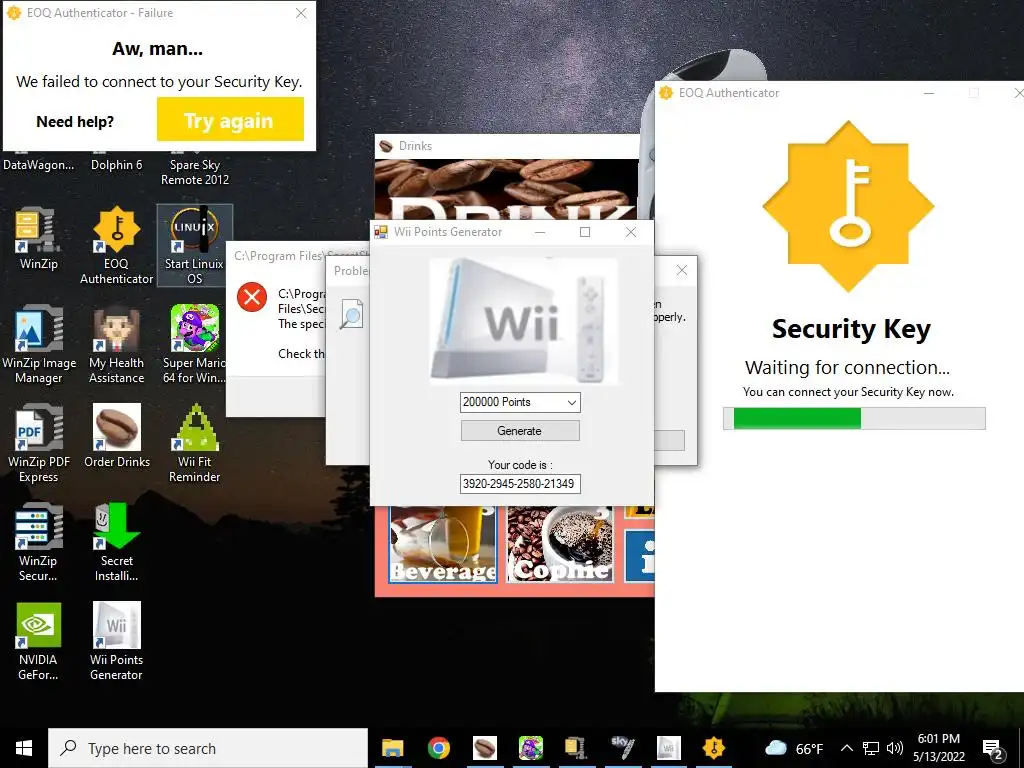Click Try again in the Failure dialog
This screenshot has width=1024, height=768.
(x=230, y=120)
